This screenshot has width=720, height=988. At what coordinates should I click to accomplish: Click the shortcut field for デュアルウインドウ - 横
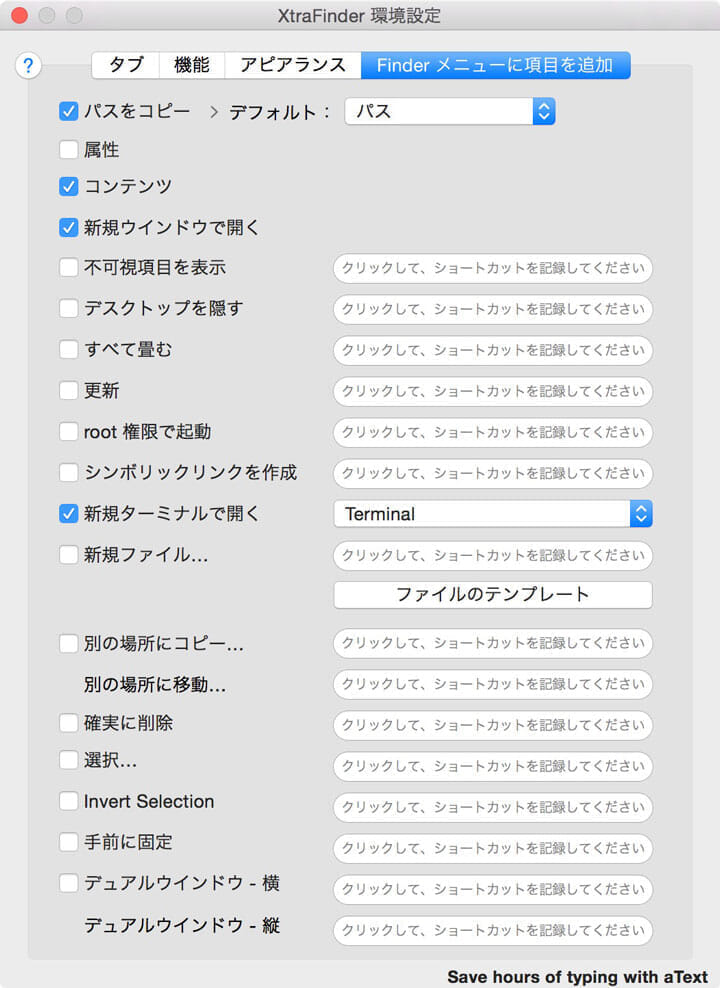[492, 889]
